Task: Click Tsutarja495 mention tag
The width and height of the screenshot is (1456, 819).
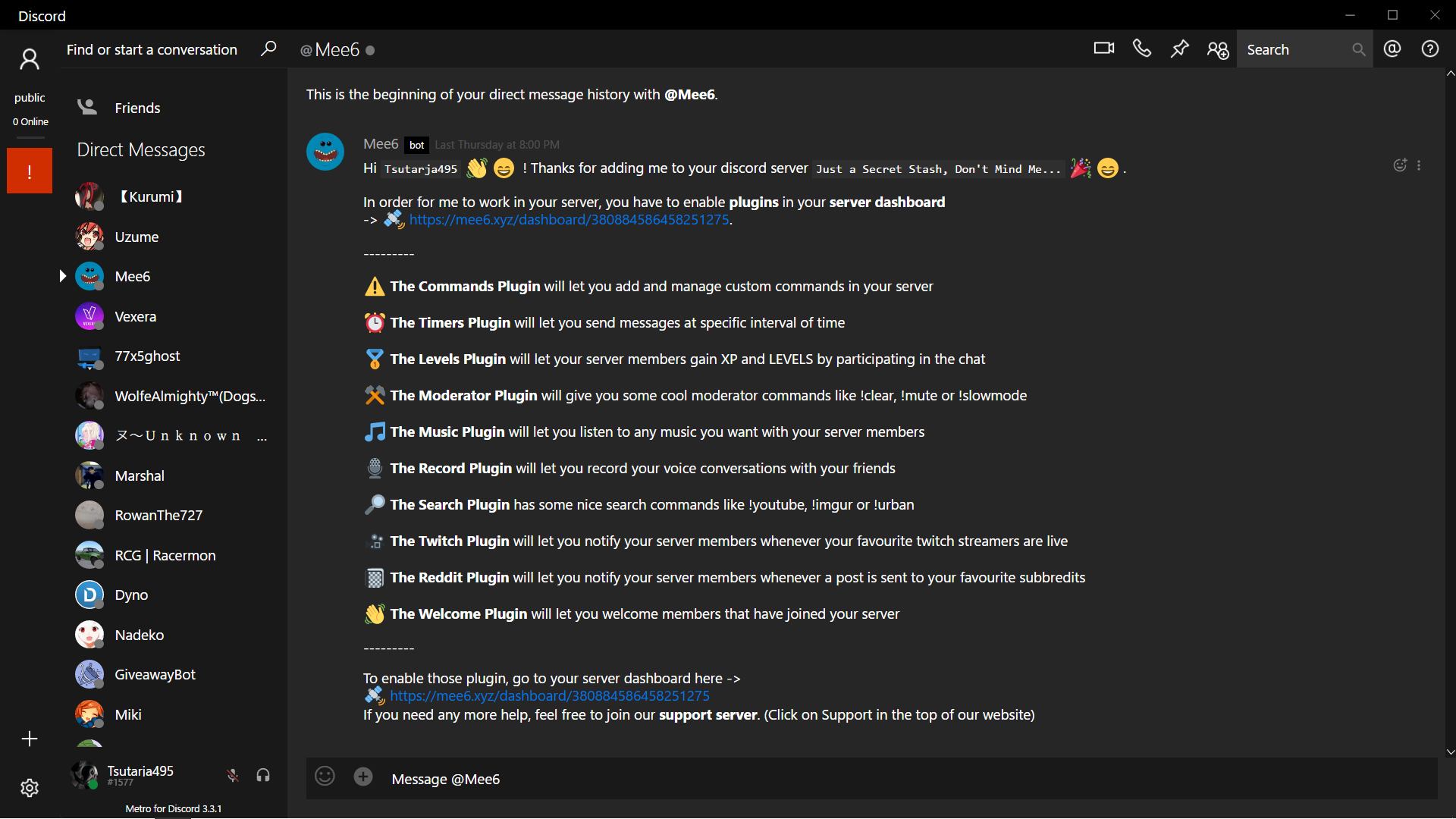Action: 421,169
